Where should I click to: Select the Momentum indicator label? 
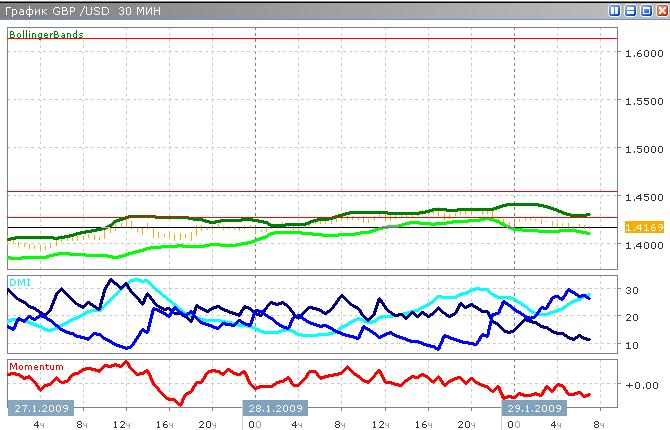click(x=37, y=367)
